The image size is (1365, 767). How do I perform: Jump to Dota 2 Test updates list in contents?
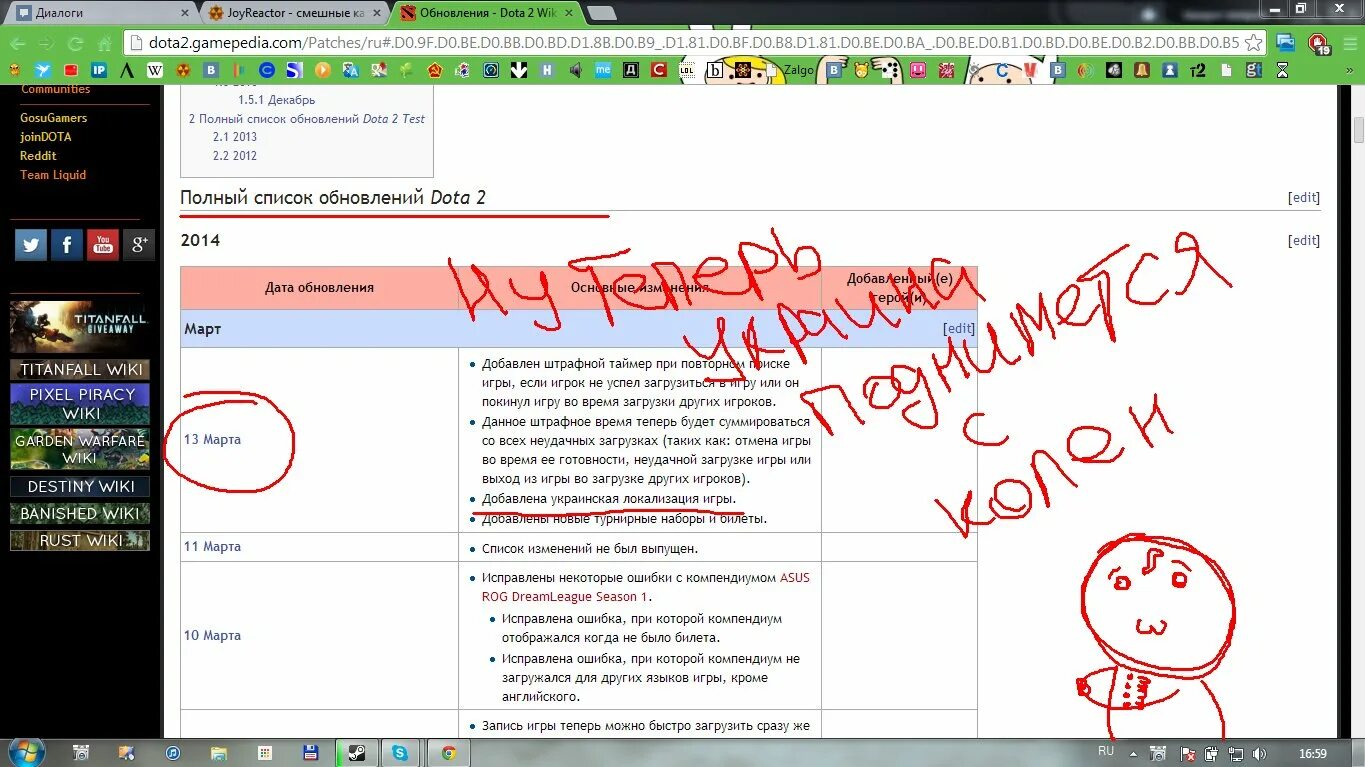[x=307, y=119]
